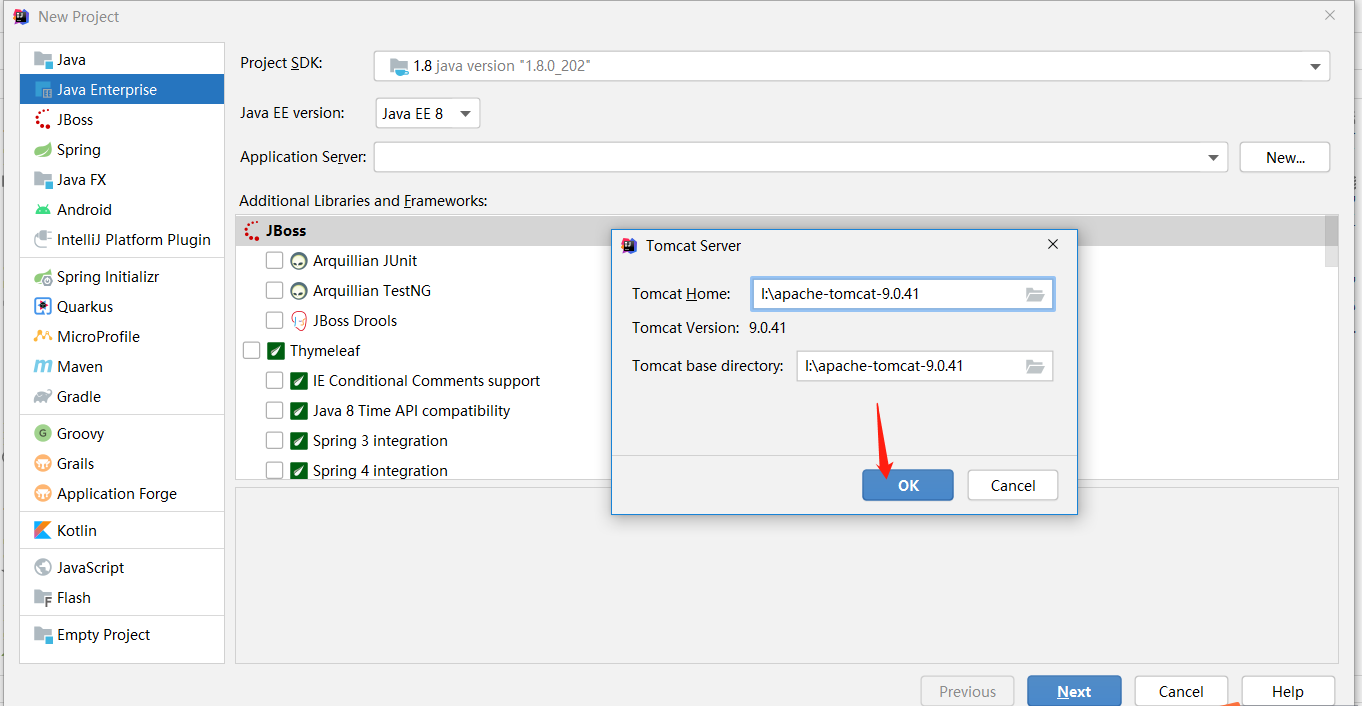
Task: Select the Java project type icon
Action: tap(43, 60)
